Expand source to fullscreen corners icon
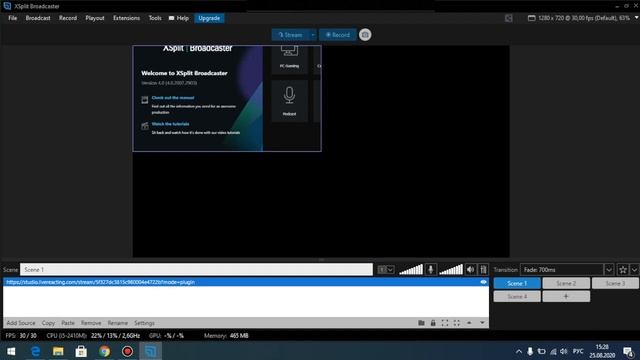Screen dimensions: 640x360 click(445, 323)
